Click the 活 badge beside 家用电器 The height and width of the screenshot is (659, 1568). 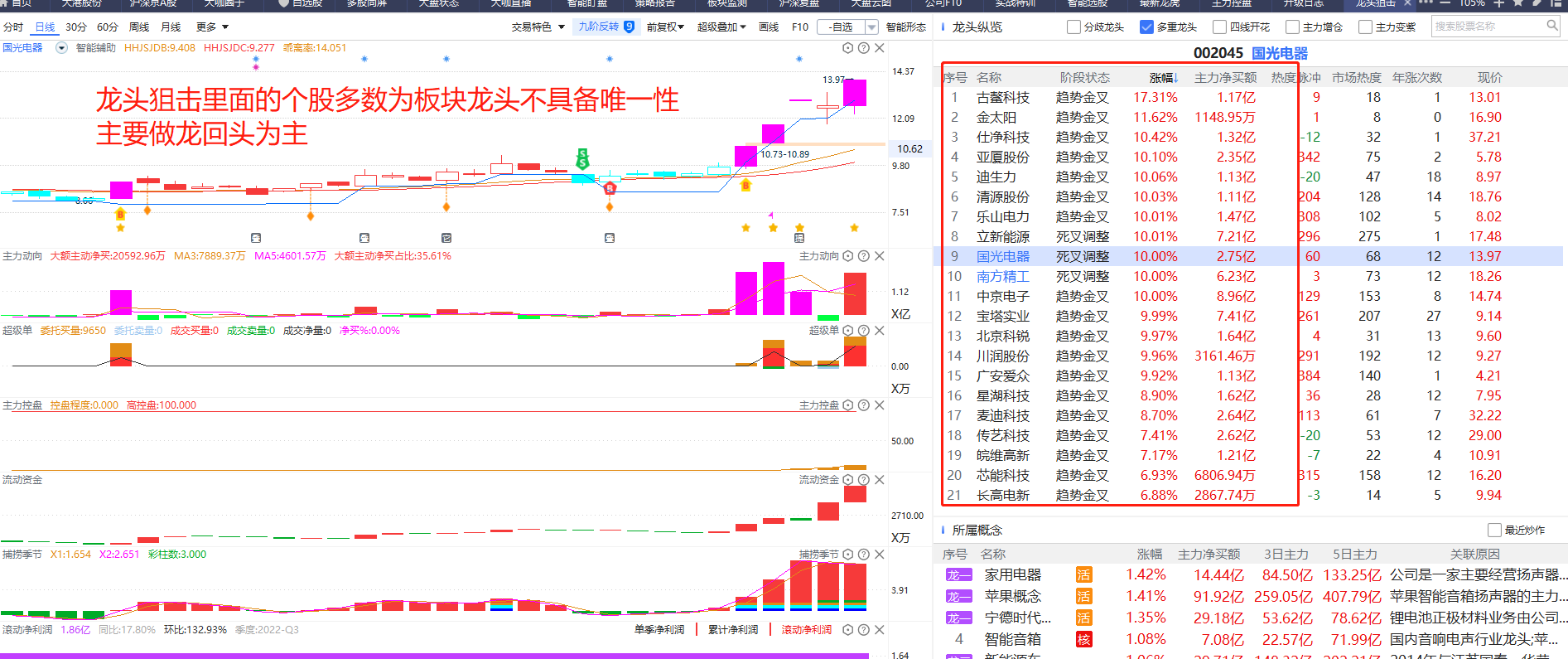tap(1083, 575)
